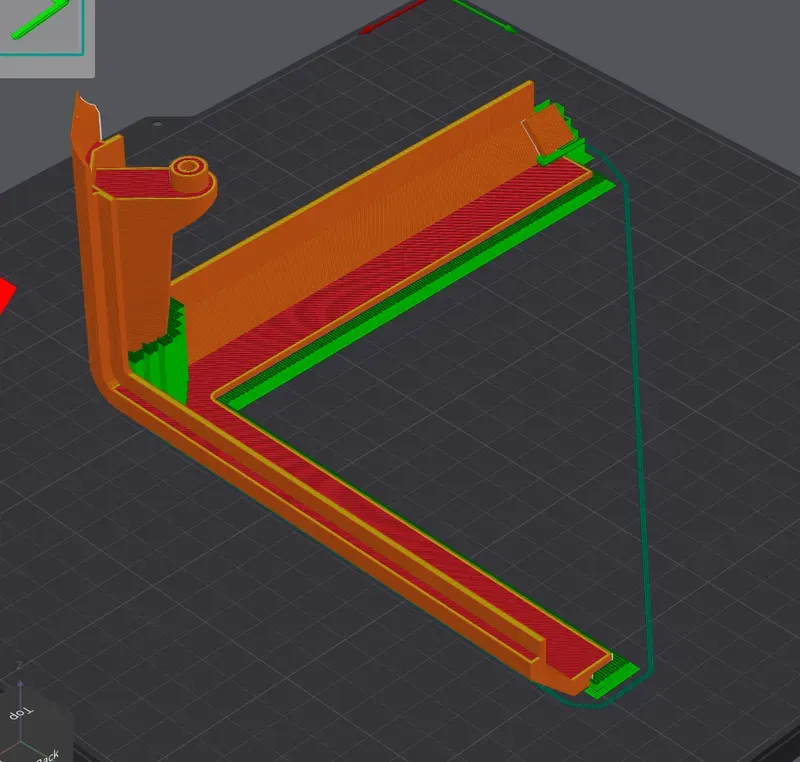Image resolution: width=800 pixels, height=762 pixels.
Task: Click green support at the lower arm's end
Action: [x=612, y=678]
